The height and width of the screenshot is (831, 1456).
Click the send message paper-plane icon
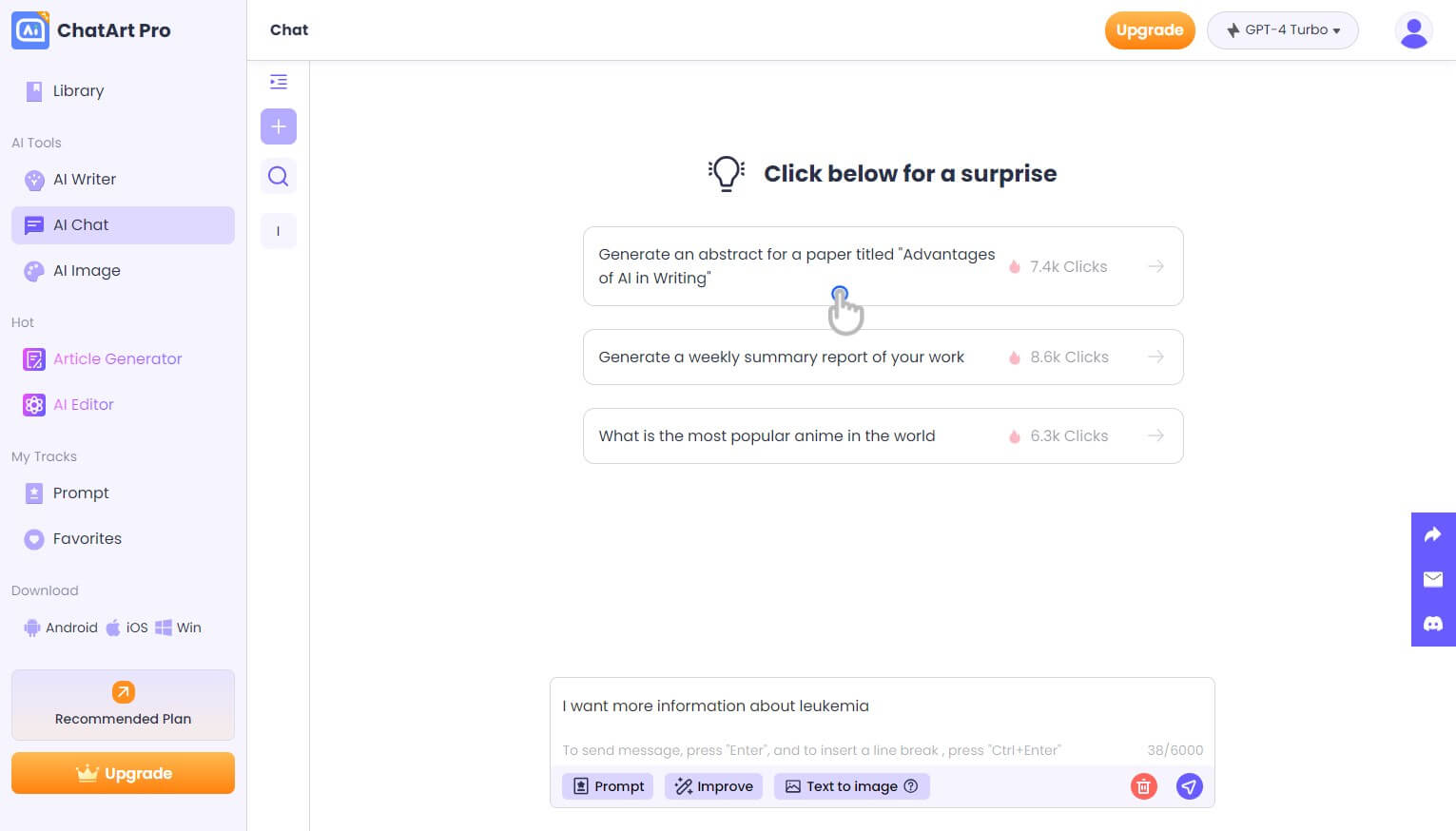[x=1190, y=786]
